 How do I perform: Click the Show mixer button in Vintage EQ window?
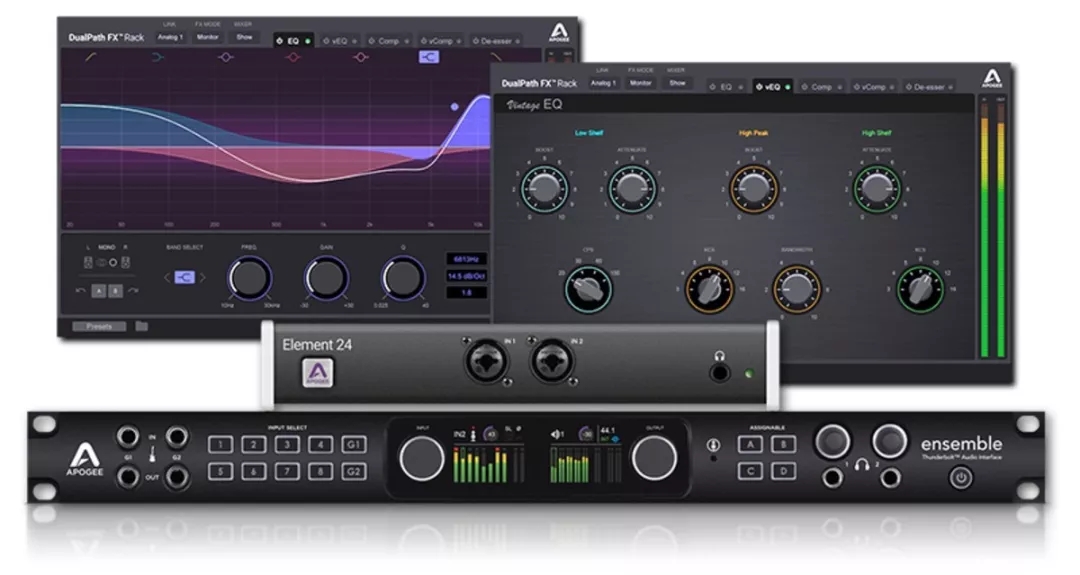[677, 83]
